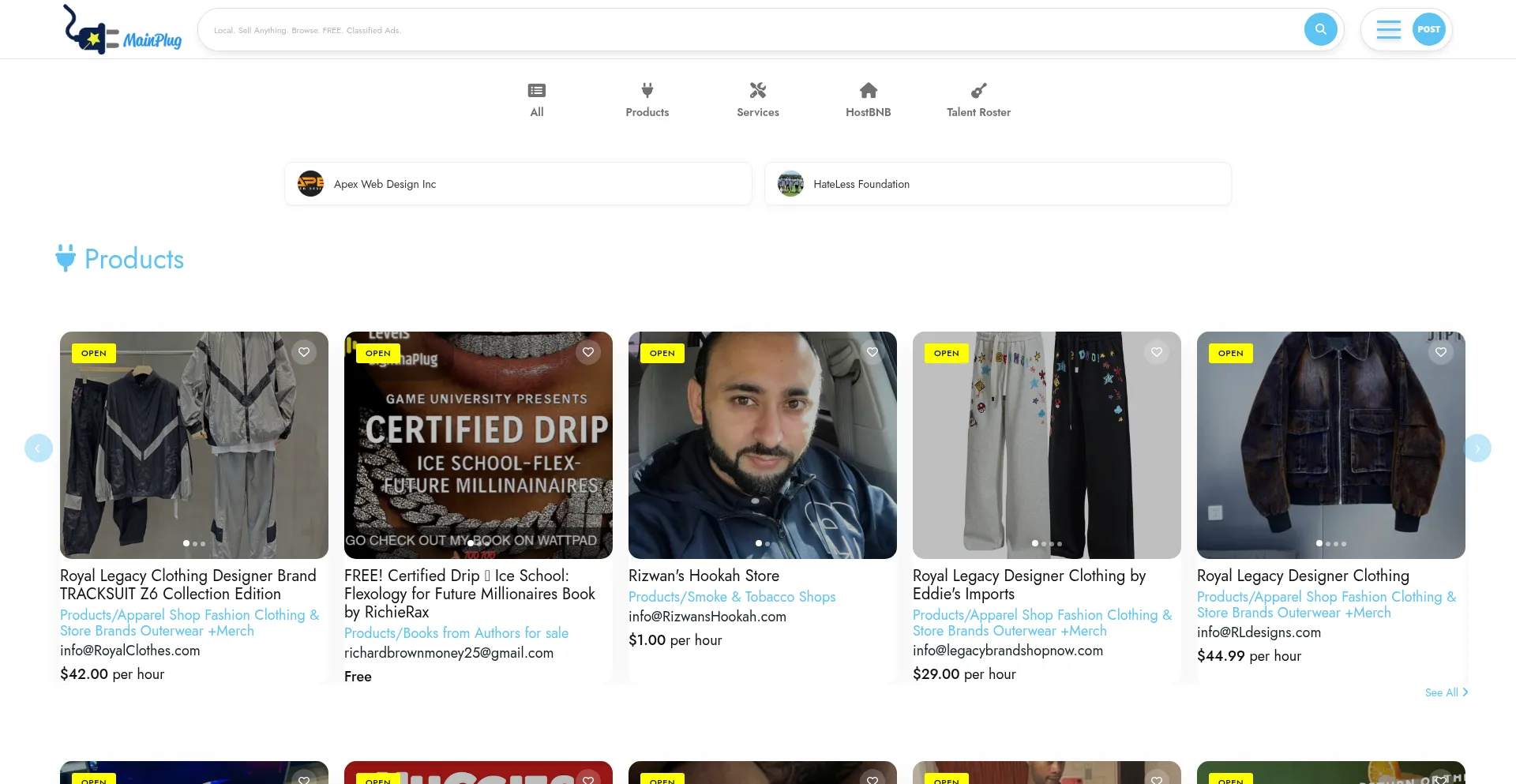The height and width of the screenshot is (784, 1516).
Task: Click the $44.99 per hour price
Action: tap(1249, 656)
